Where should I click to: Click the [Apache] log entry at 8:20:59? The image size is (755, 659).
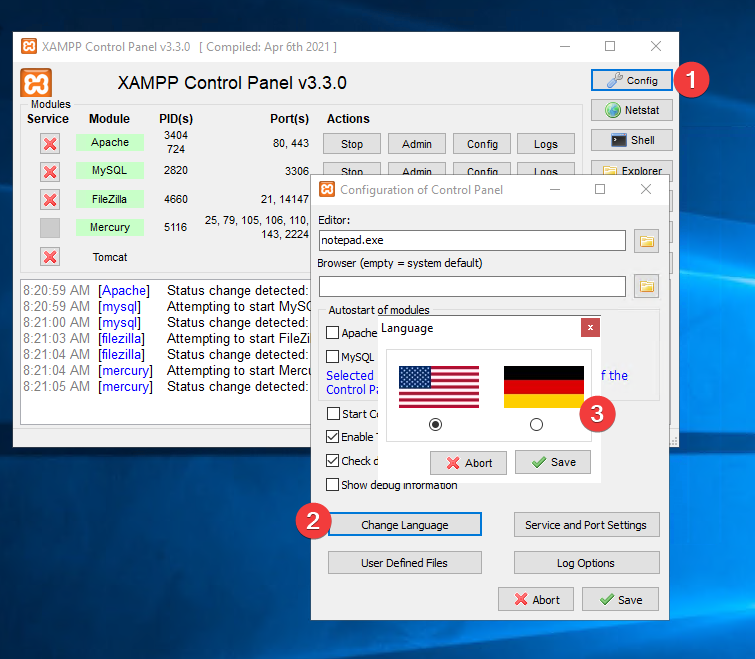click(124, 290)
